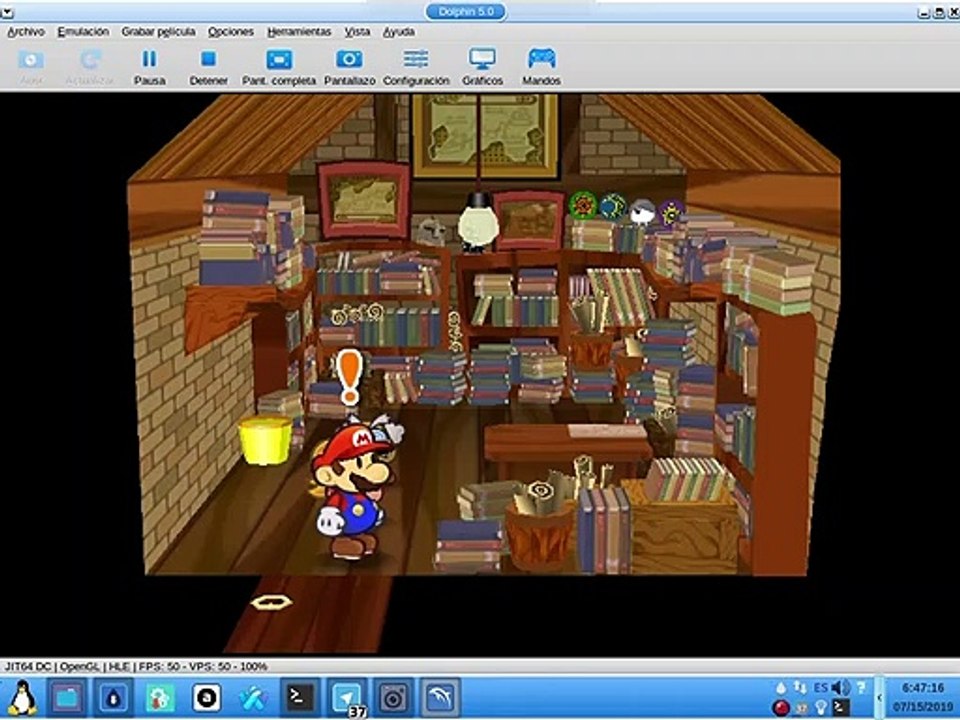
Task: Open the Mandos controller settings
Action: click(541, 67)
